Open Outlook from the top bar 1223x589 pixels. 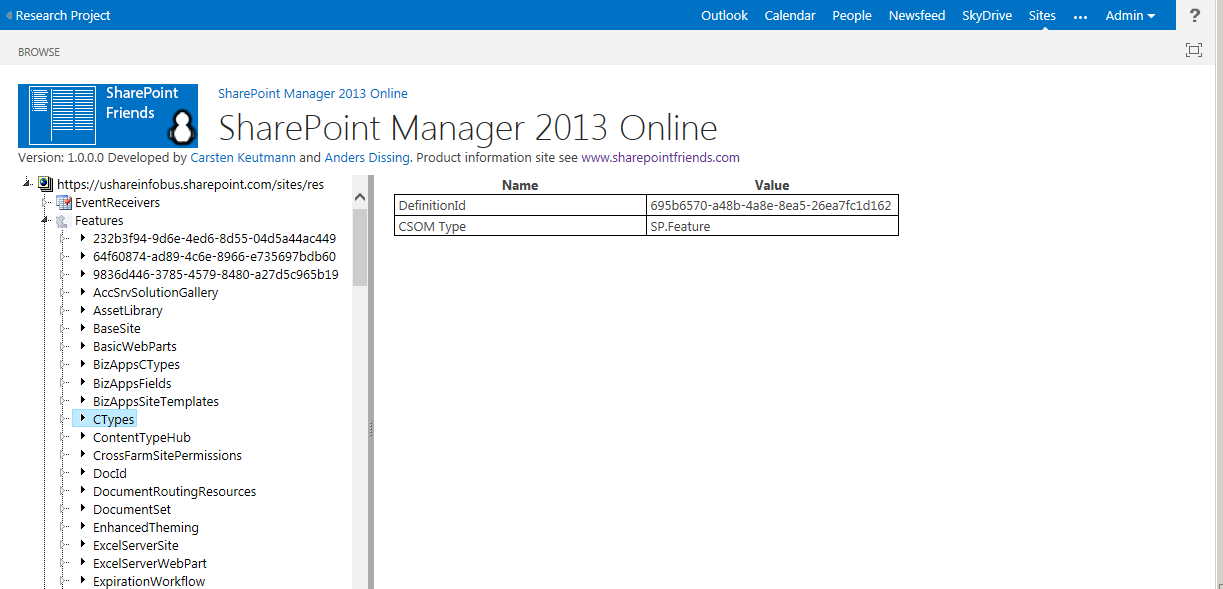tap(724, 16)
